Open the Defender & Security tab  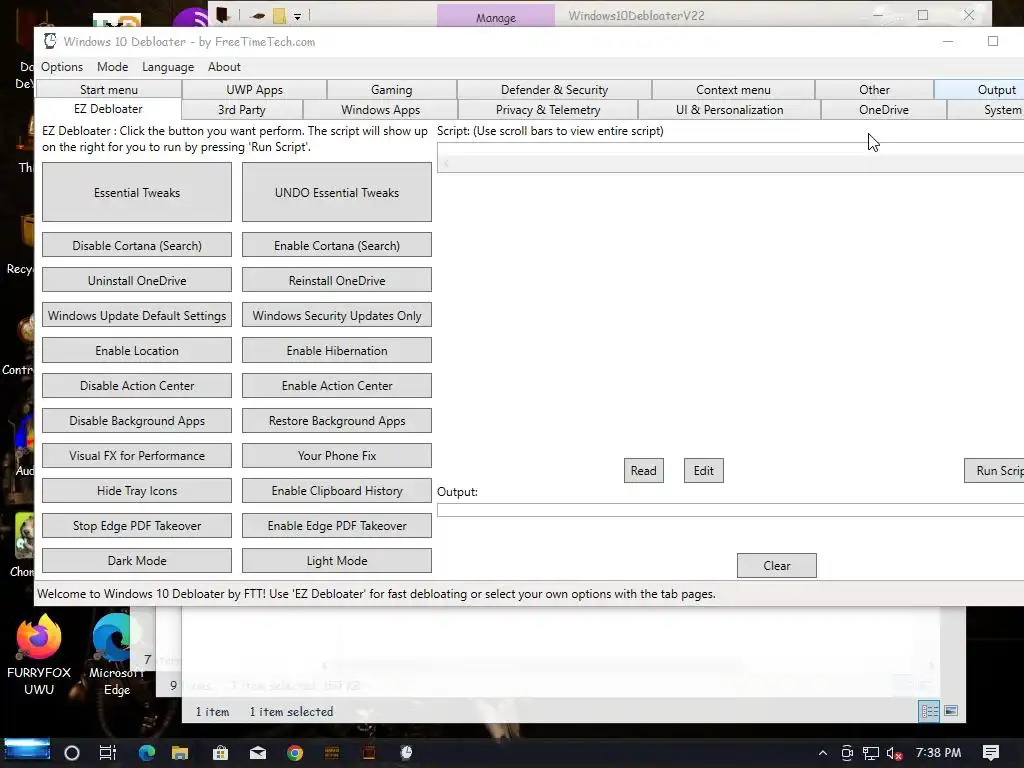pos(554,89)
